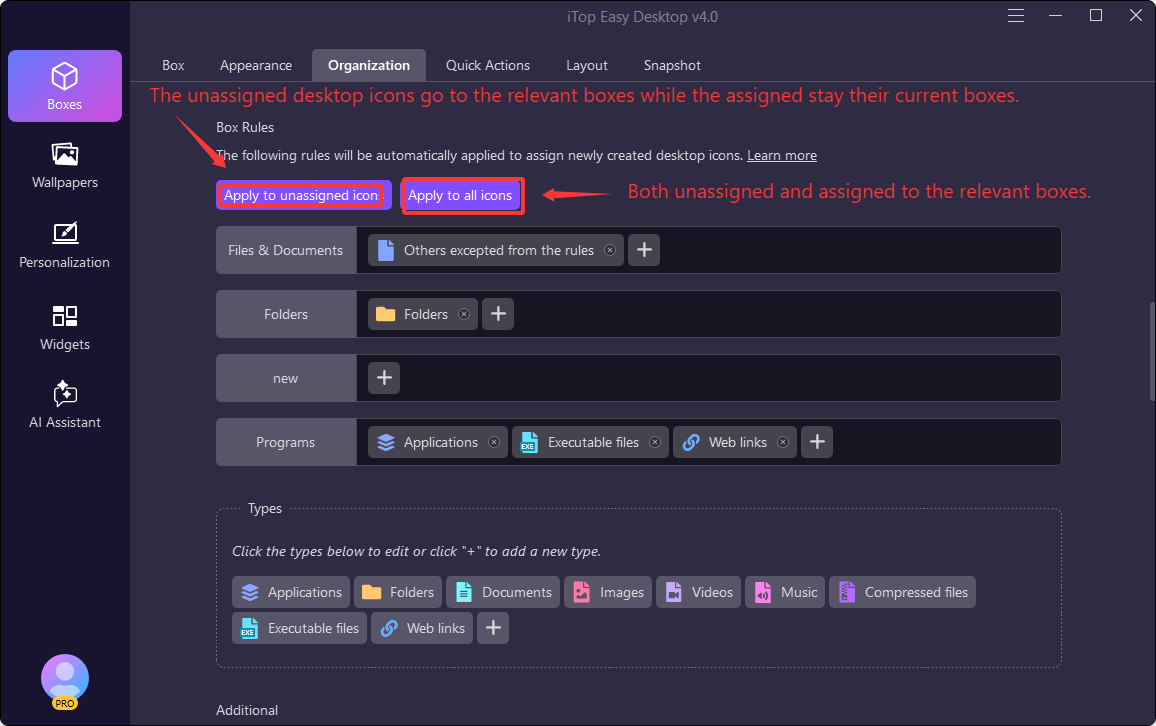
Task: Open the Wallpapers section
Action: [65, 166]
